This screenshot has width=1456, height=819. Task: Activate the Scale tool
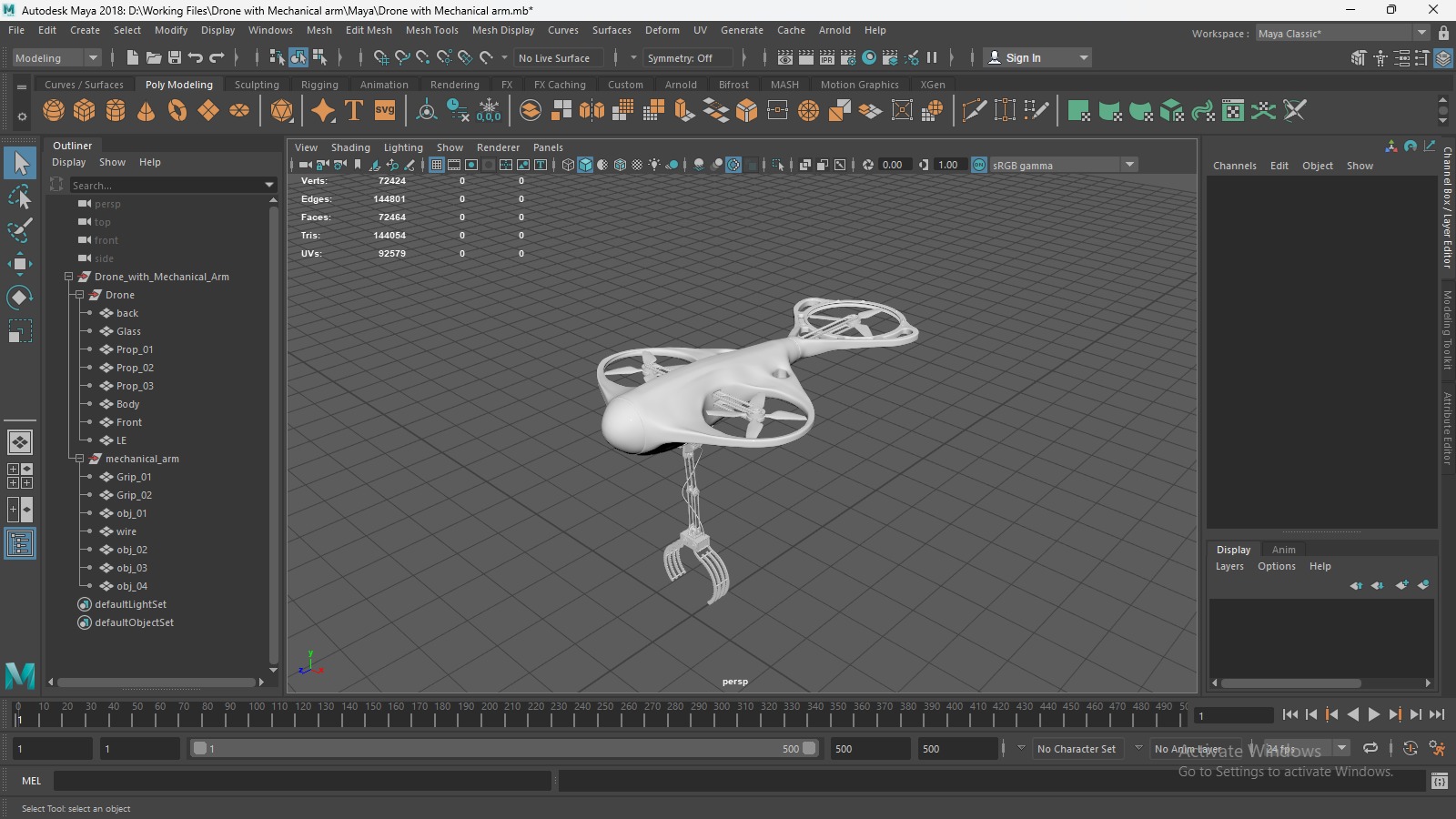(20, 330)
